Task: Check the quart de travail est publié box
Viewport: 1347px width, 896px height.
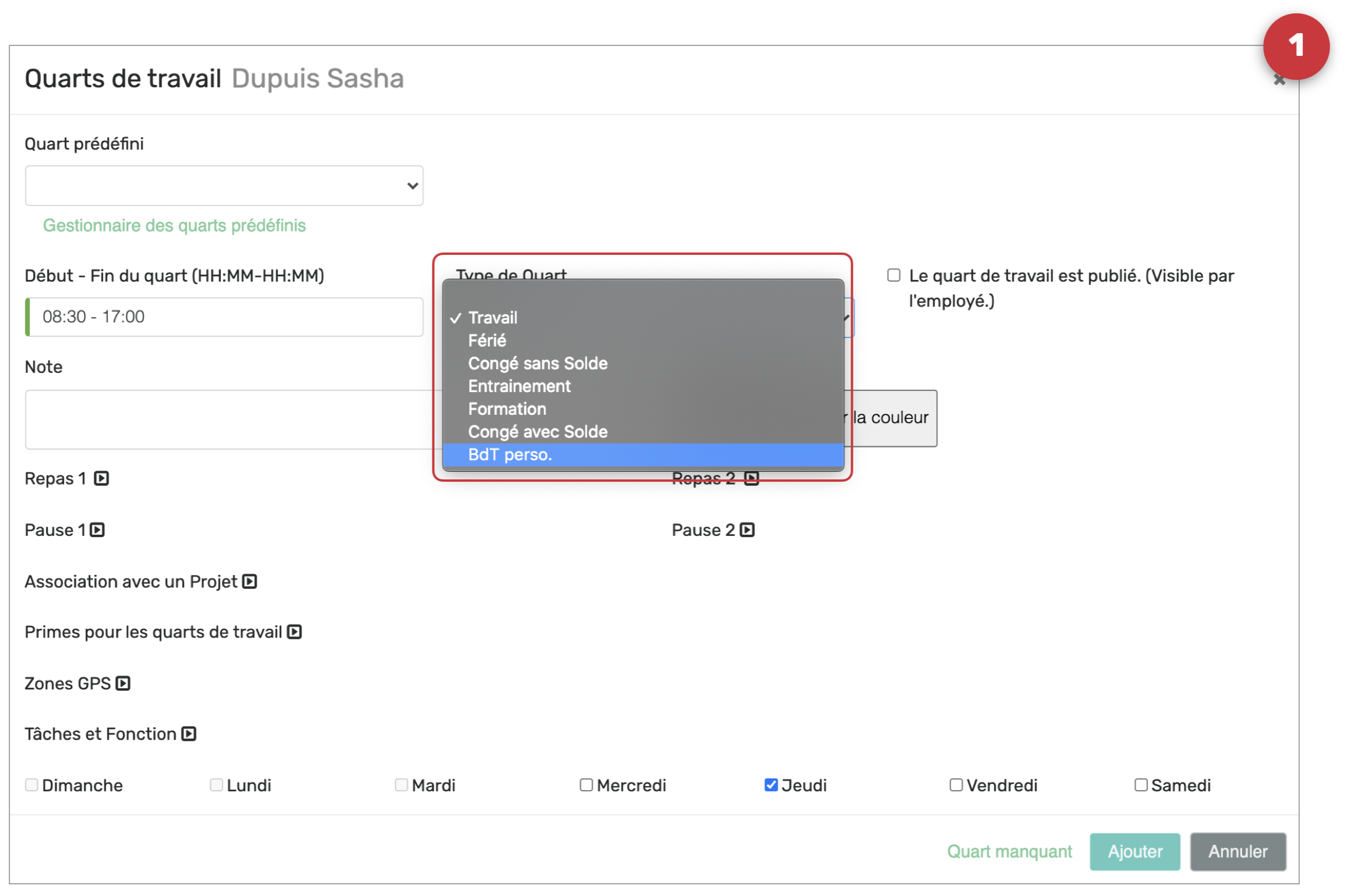Action: tap(894, 275)
